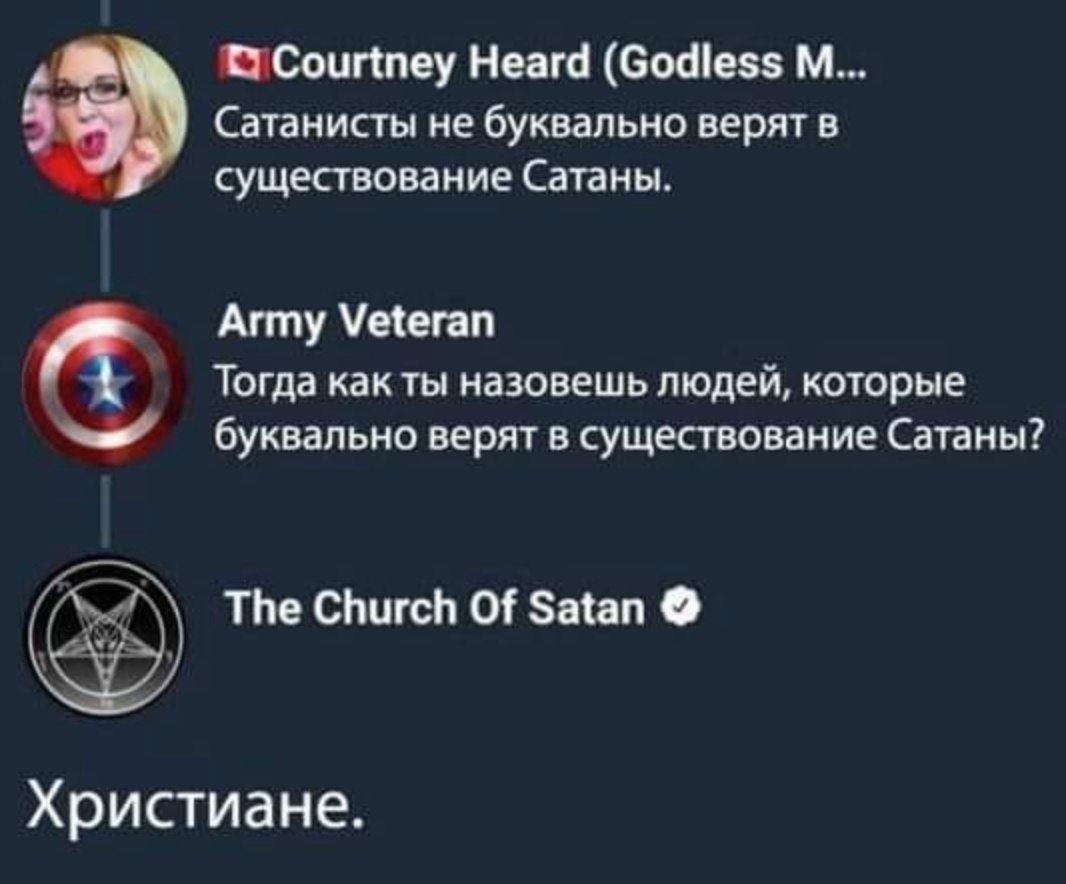Open the Church of Satan pentagram avatar

tap(104, 637)
